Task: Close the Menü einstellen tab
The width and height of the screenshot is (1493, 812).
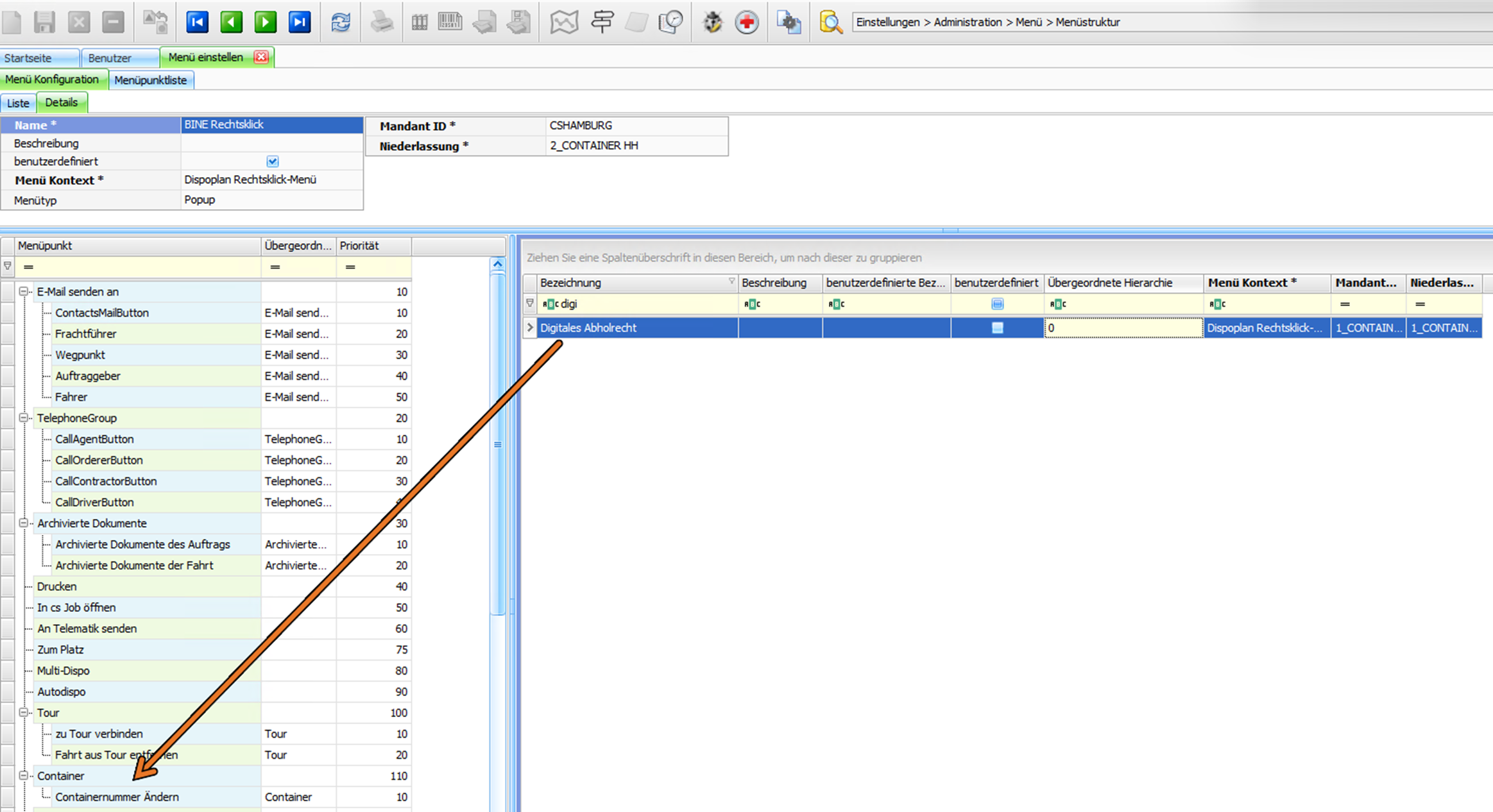Action: tap(261, 57)
